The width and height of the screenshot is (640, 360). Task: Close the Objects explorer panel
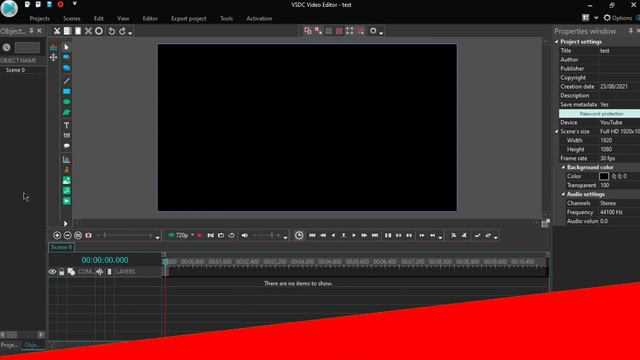tap(40, 31)
